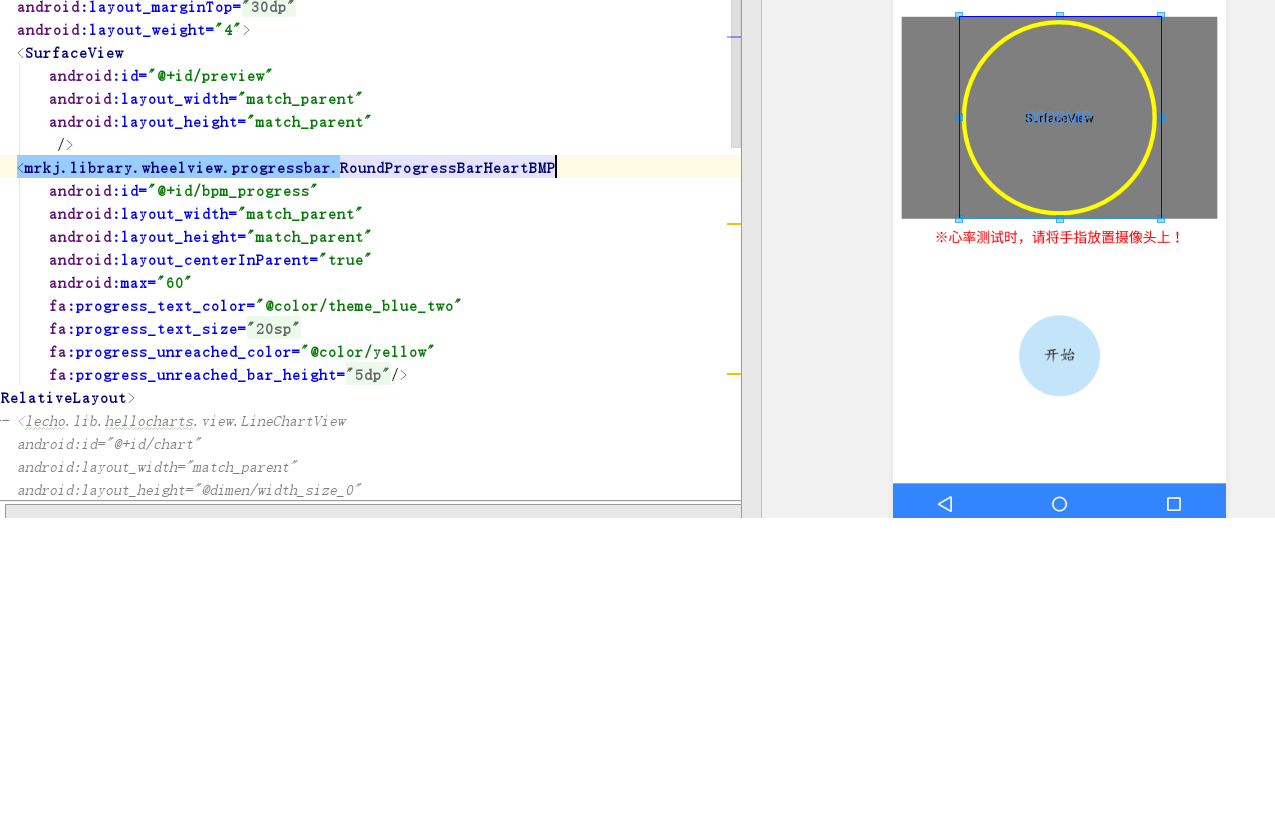The width and height of the screenshot is (1275, 840).
Task: Tap the Android recent apps square icon
Action: point(1174,504)
